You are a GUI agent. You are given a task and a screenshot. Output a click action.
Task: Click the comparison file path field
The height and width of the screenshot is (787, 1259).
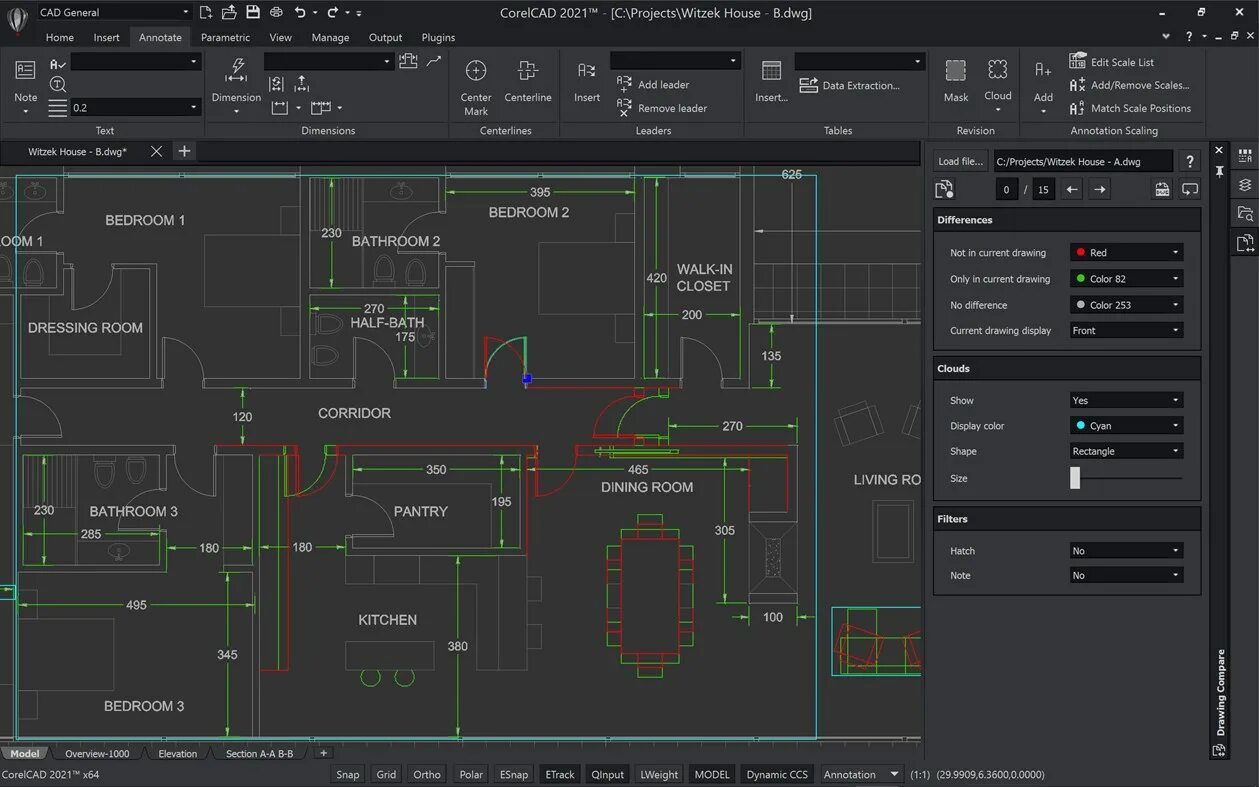[x=1081, y=161]
